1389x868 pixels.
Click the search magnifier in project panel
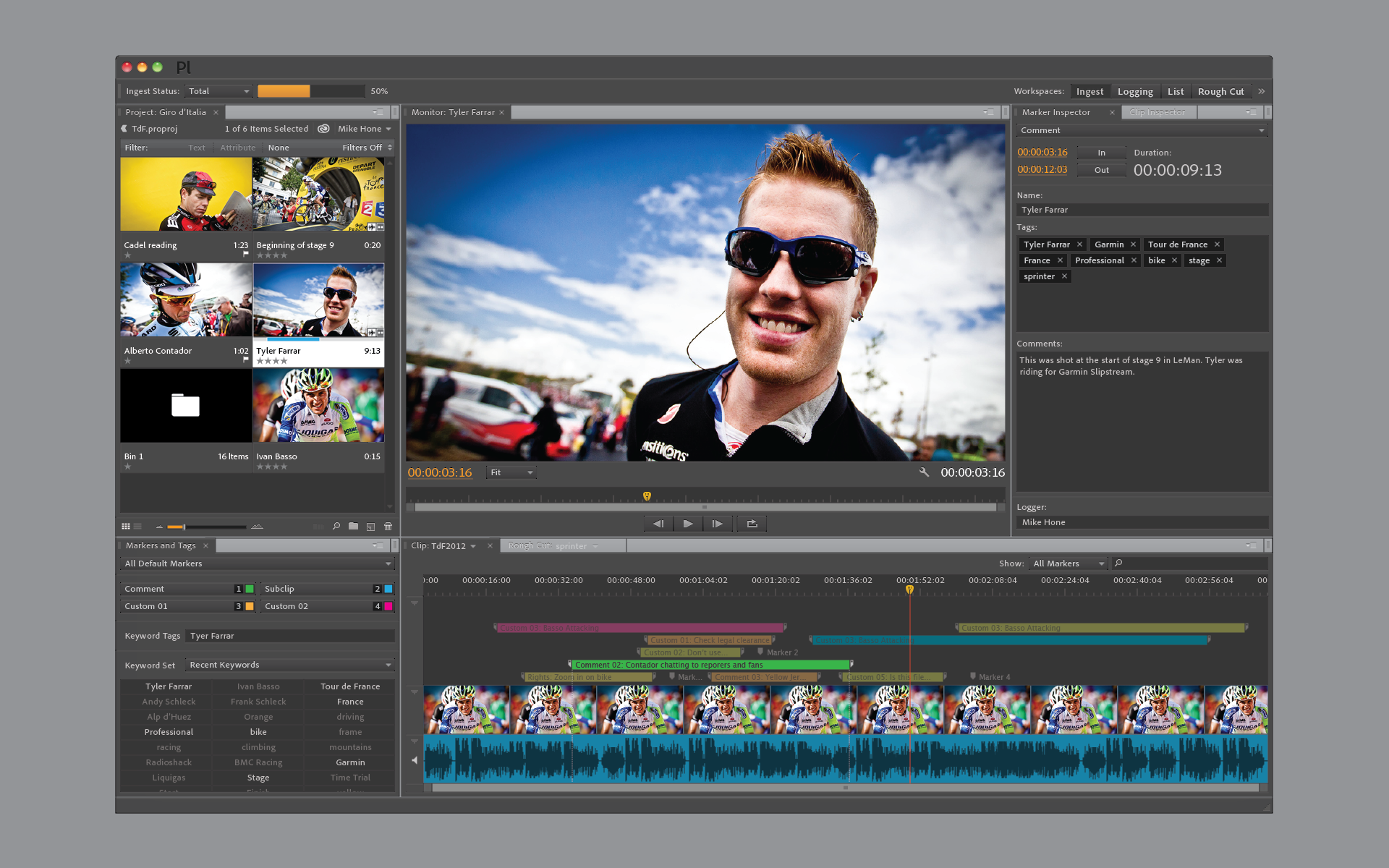[336, 527]
